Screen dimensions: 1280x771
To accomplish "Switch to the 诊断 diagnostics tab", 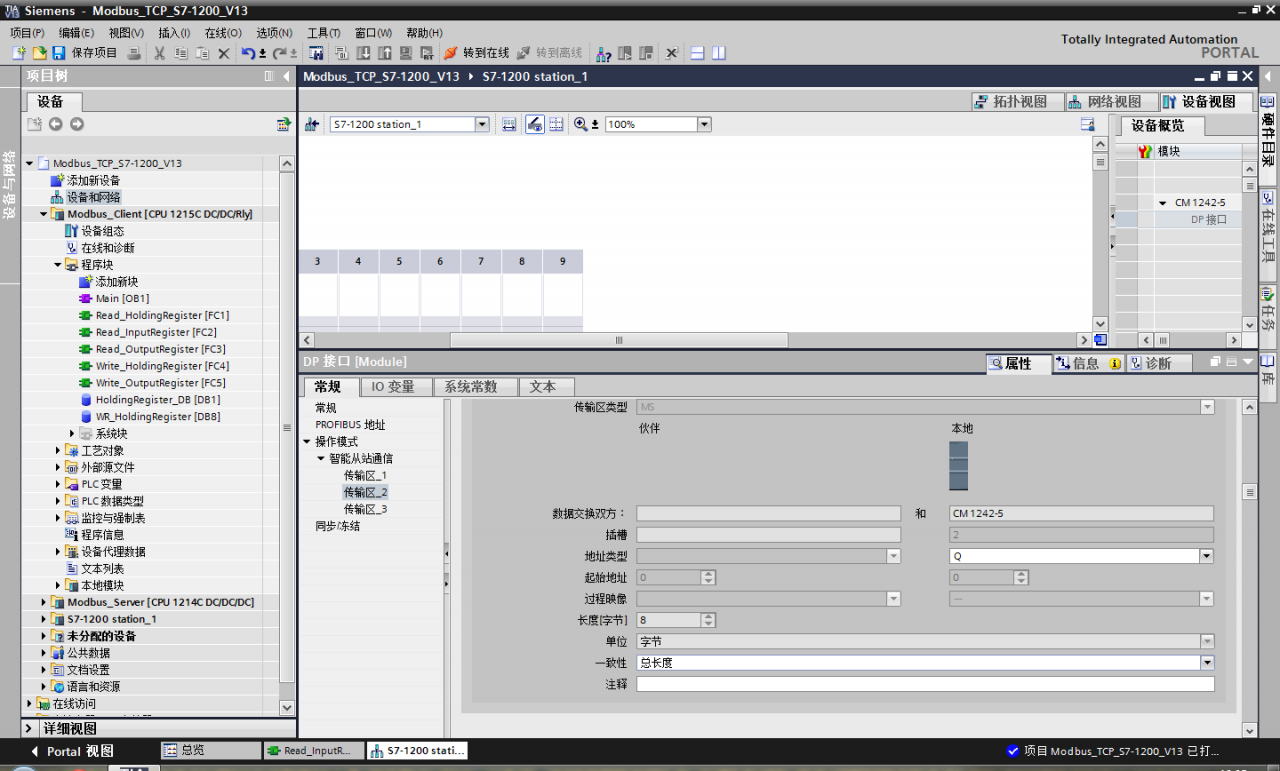I will [x=1158, y=363].
